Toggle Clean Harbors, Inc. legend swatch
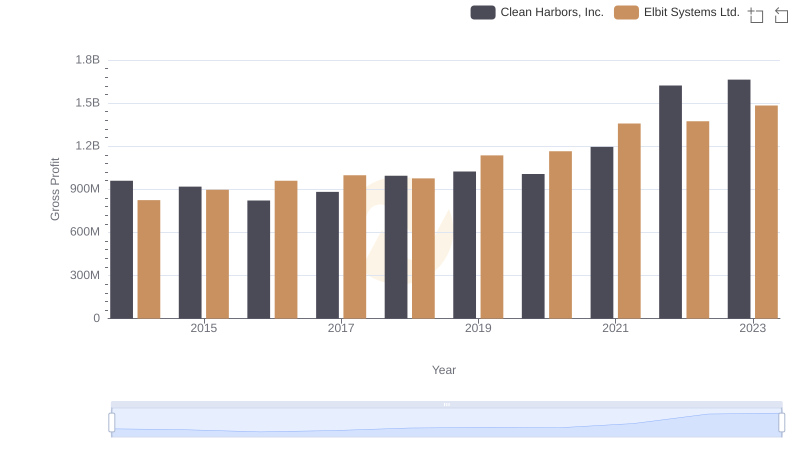This screenshot has height=461, width=800. [483, 12]
